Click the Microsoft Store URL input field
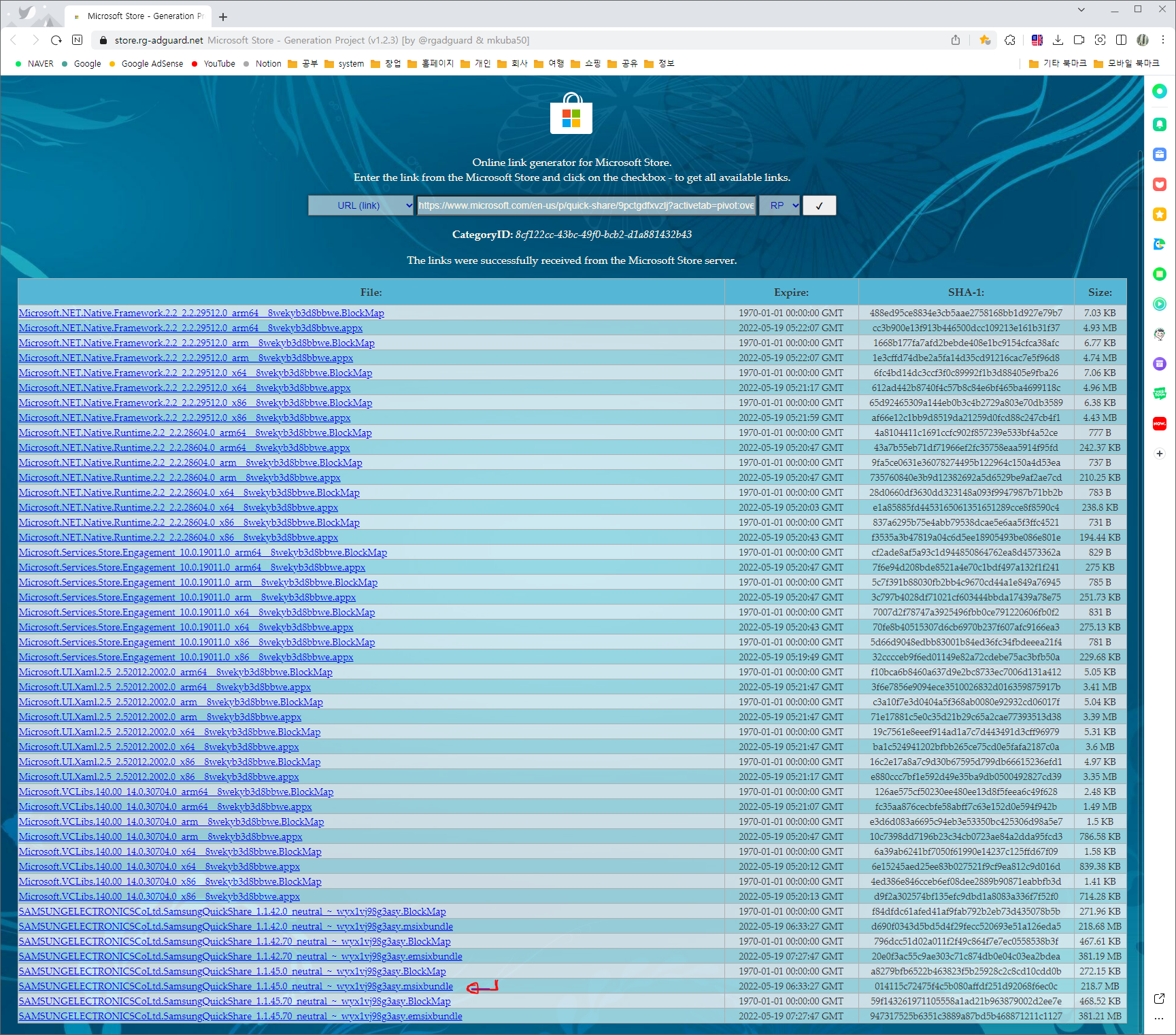Image resolution: width=1176 pixels, height=1035 pixels. tap(586, 205)
